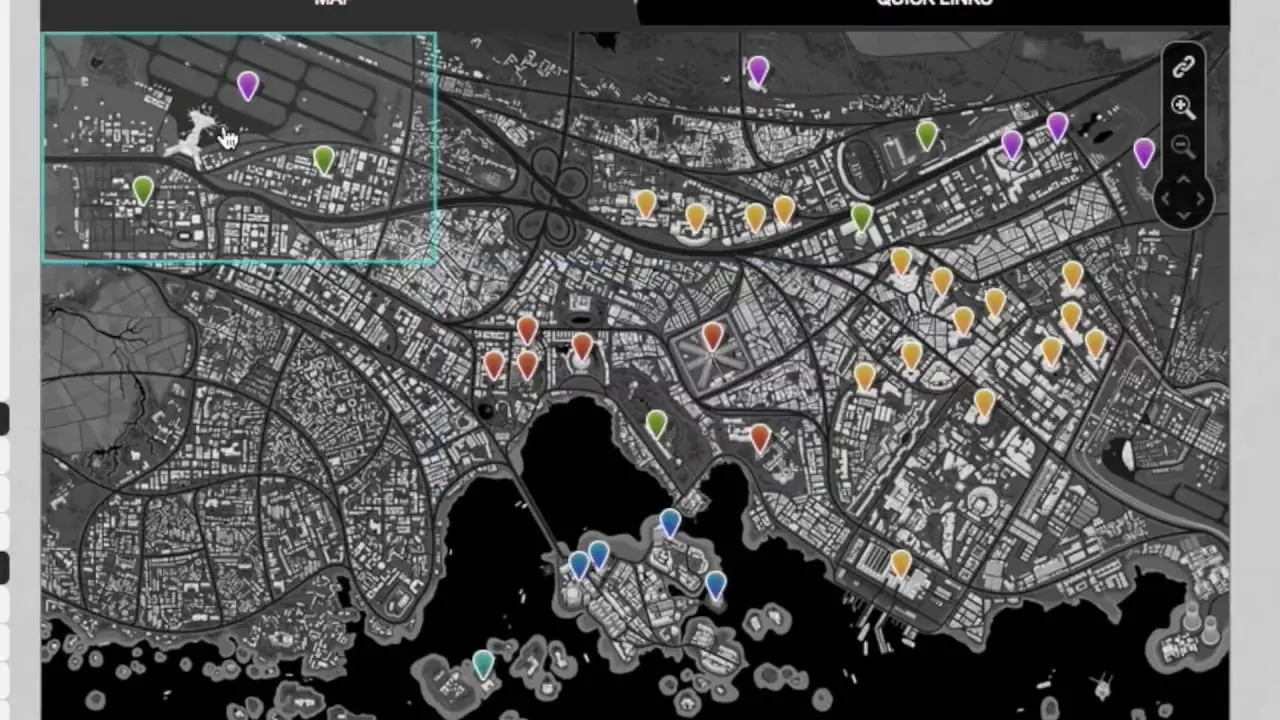Pan the map left with the arrow
This screenshot has height=720, width=1280.
[1164, 198]
